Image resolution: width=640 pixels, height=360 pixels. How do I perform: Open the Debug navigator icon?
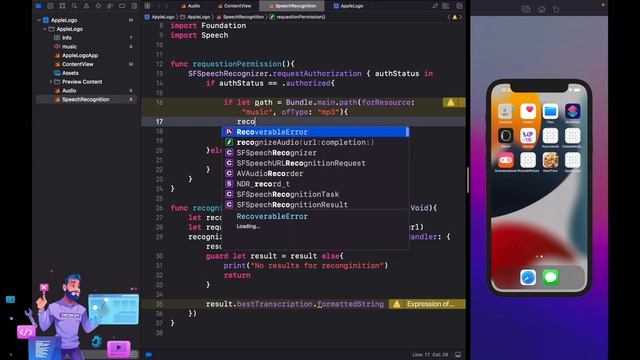[x=110, y=6]
